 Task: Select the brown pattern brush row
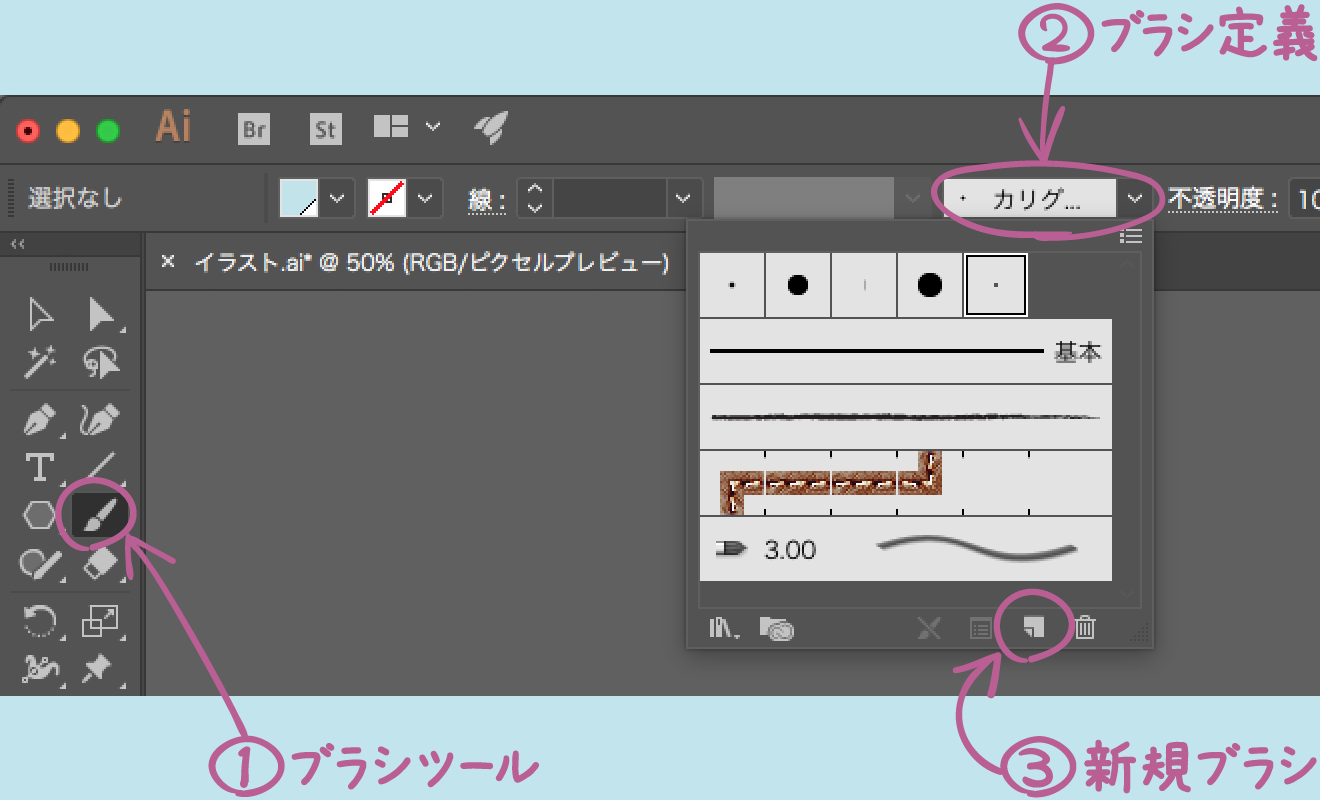[x=906, y=483]
